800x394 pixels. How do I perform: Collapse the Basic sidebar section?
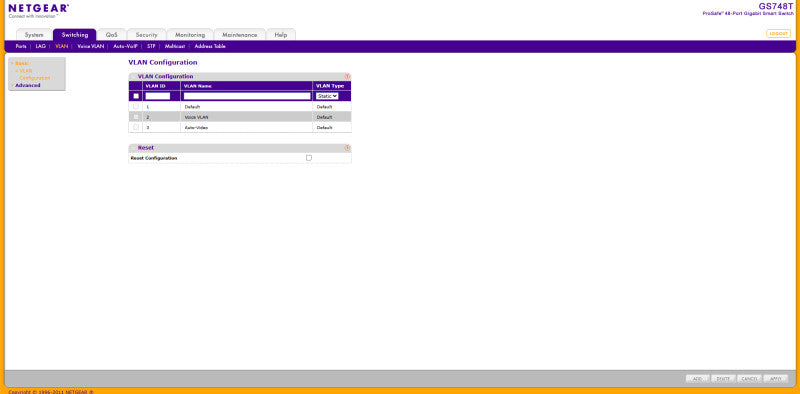(x=21, y=63)
